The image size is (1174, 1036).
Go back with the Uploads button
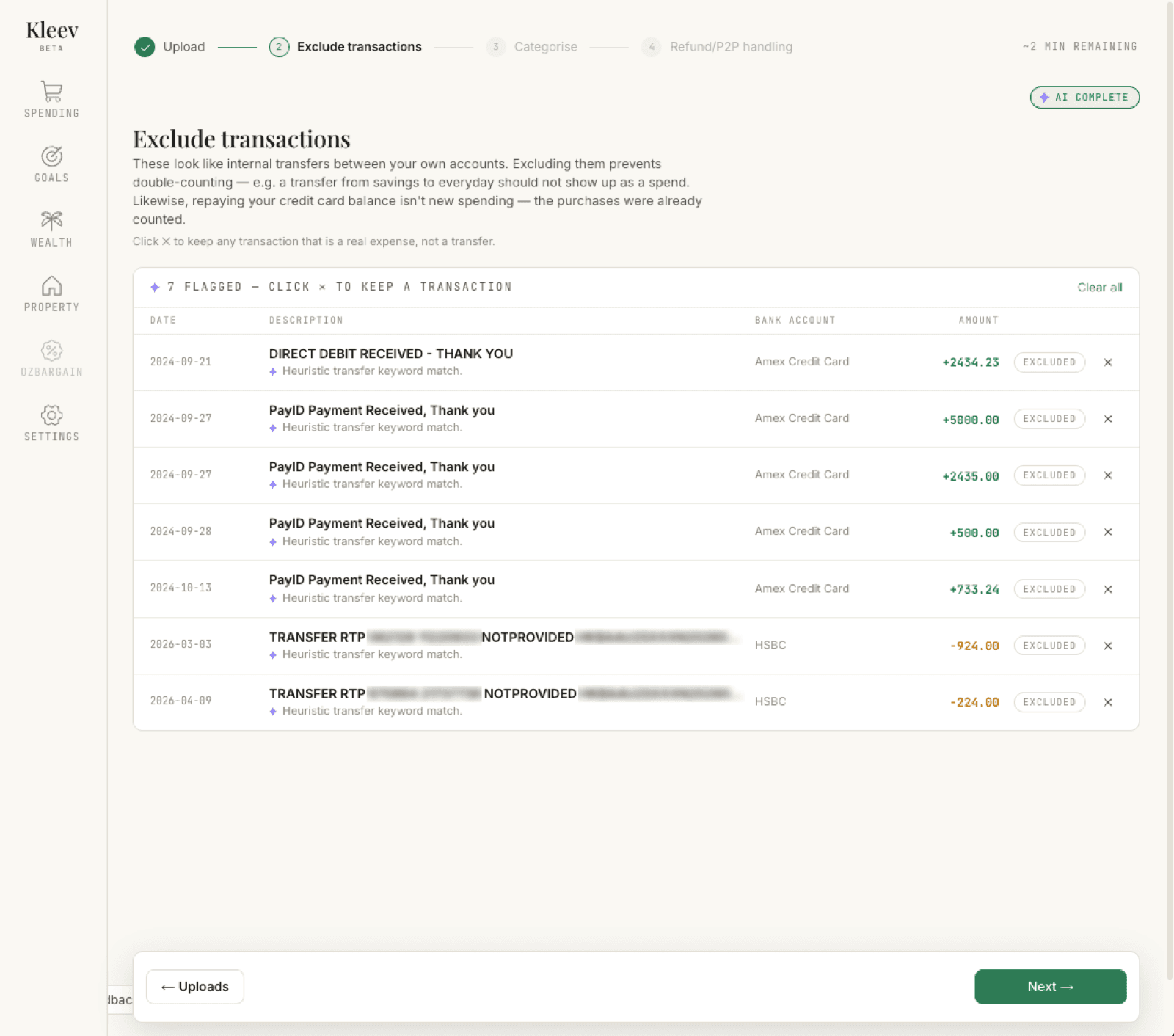[x=195, y=987]
